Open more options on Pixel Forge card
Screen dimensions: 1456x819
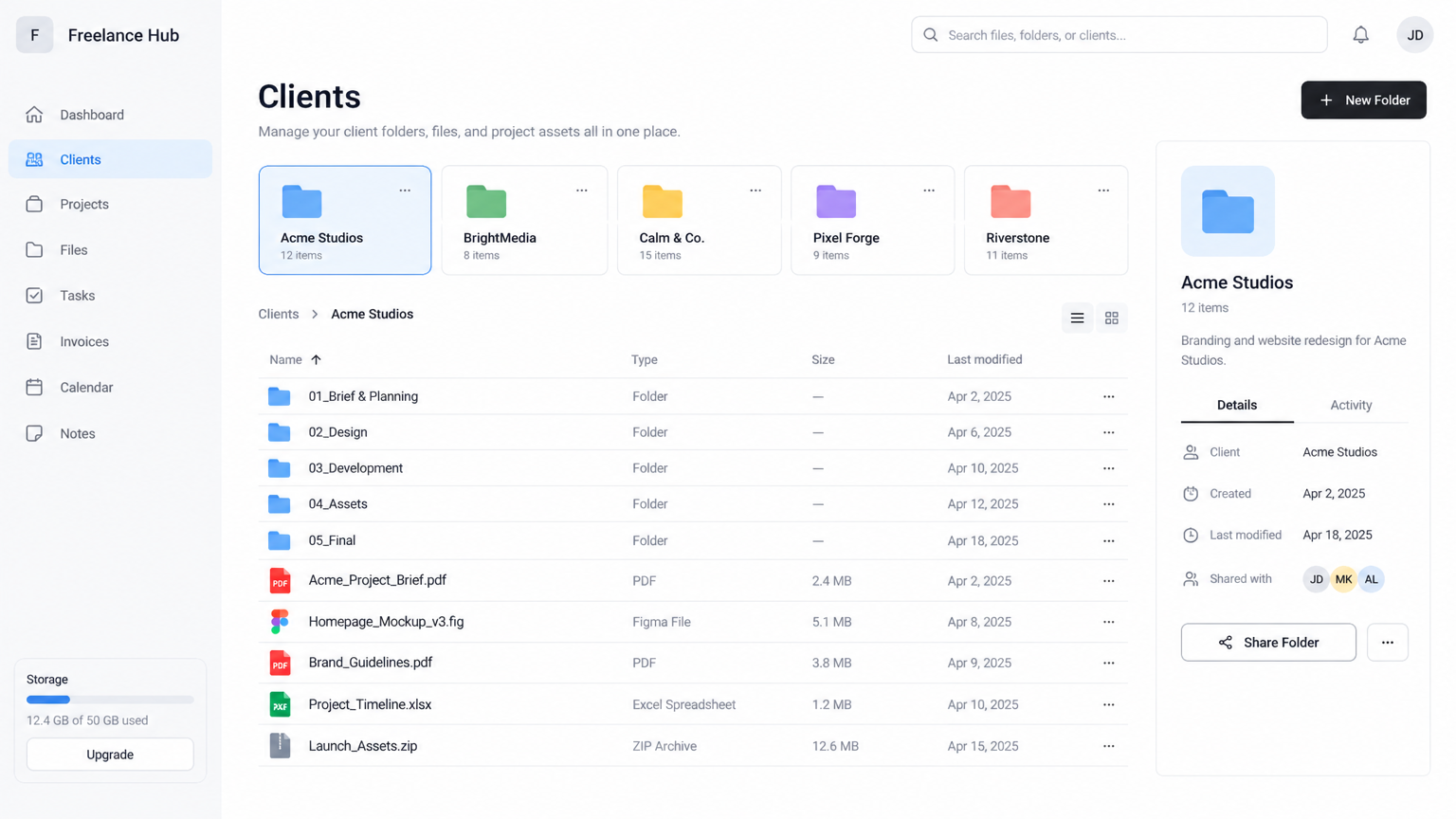tap(929, 191)
